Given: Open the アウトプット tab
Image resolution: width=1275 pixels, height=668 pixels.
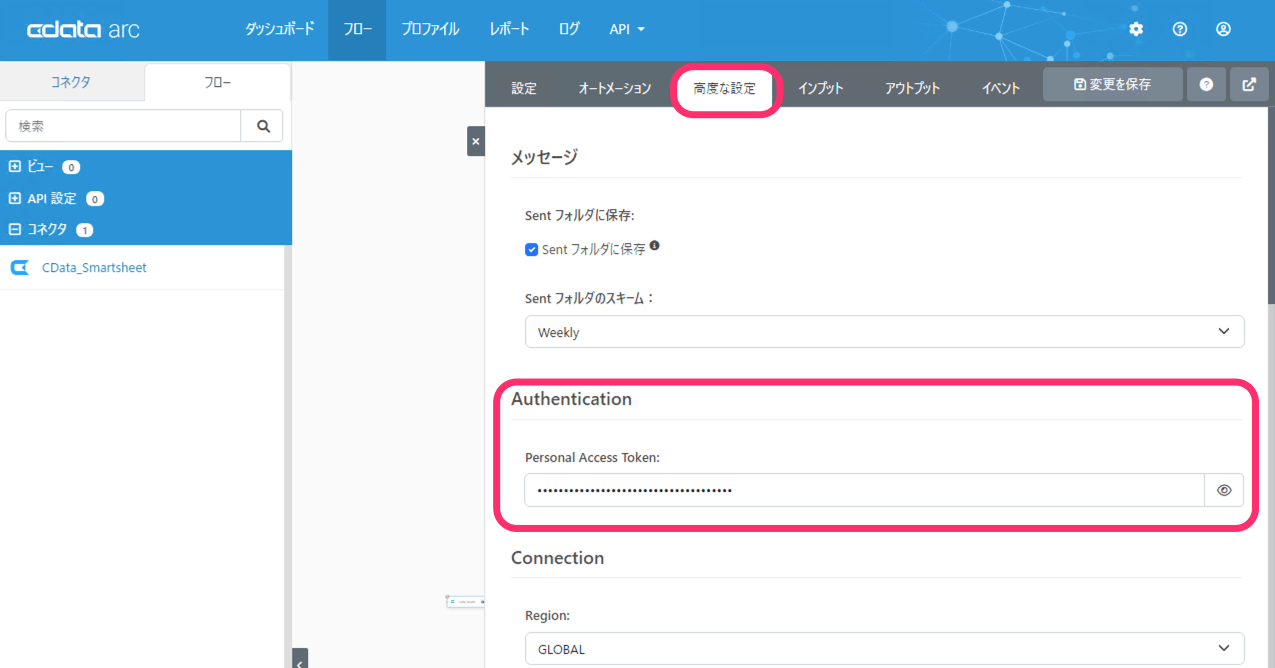Looking at the screenshot, I should [912, 88].
